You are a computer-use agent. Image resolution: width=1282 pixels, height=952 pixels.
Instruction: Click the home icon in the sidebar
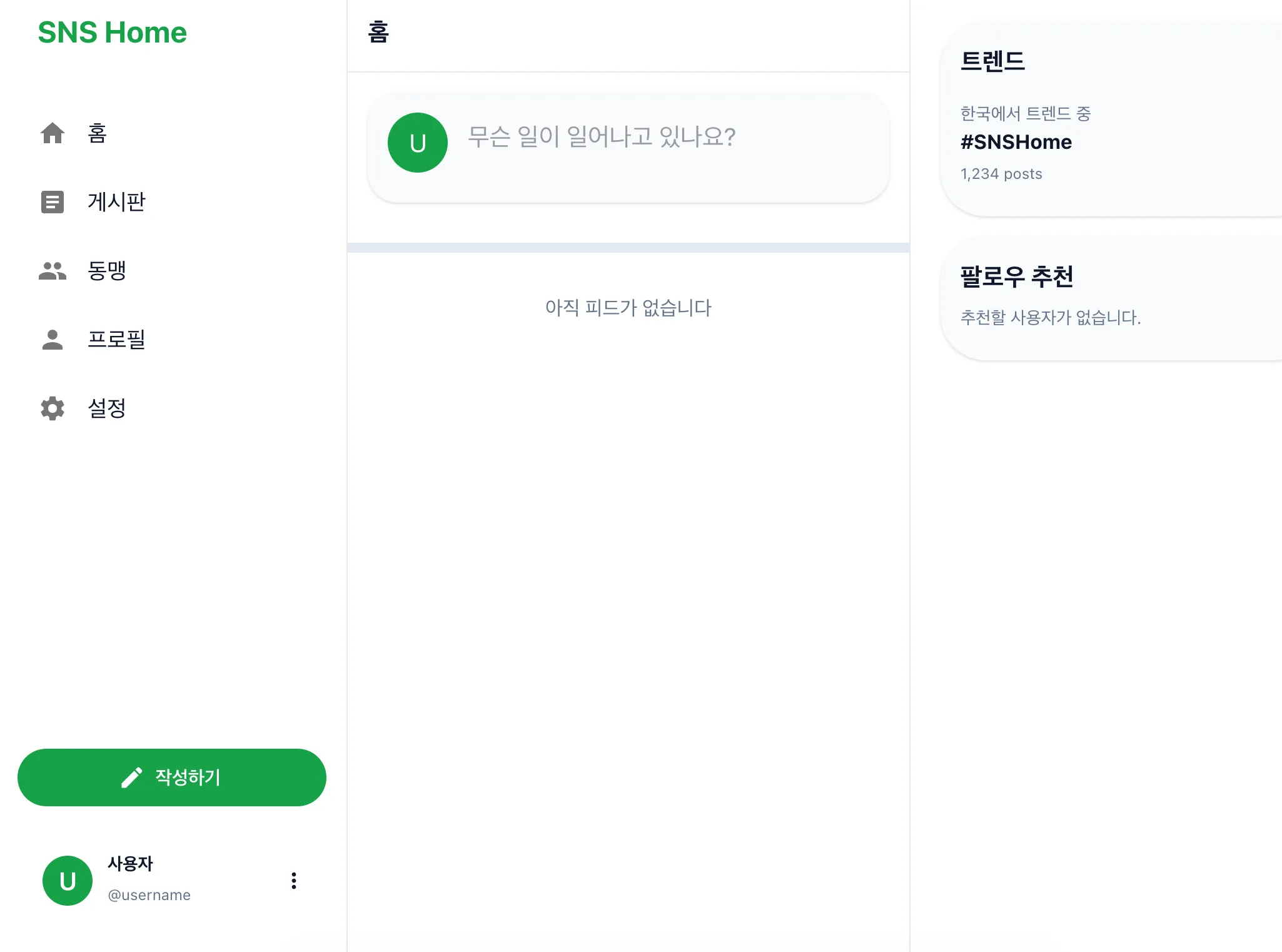(53, 133)
